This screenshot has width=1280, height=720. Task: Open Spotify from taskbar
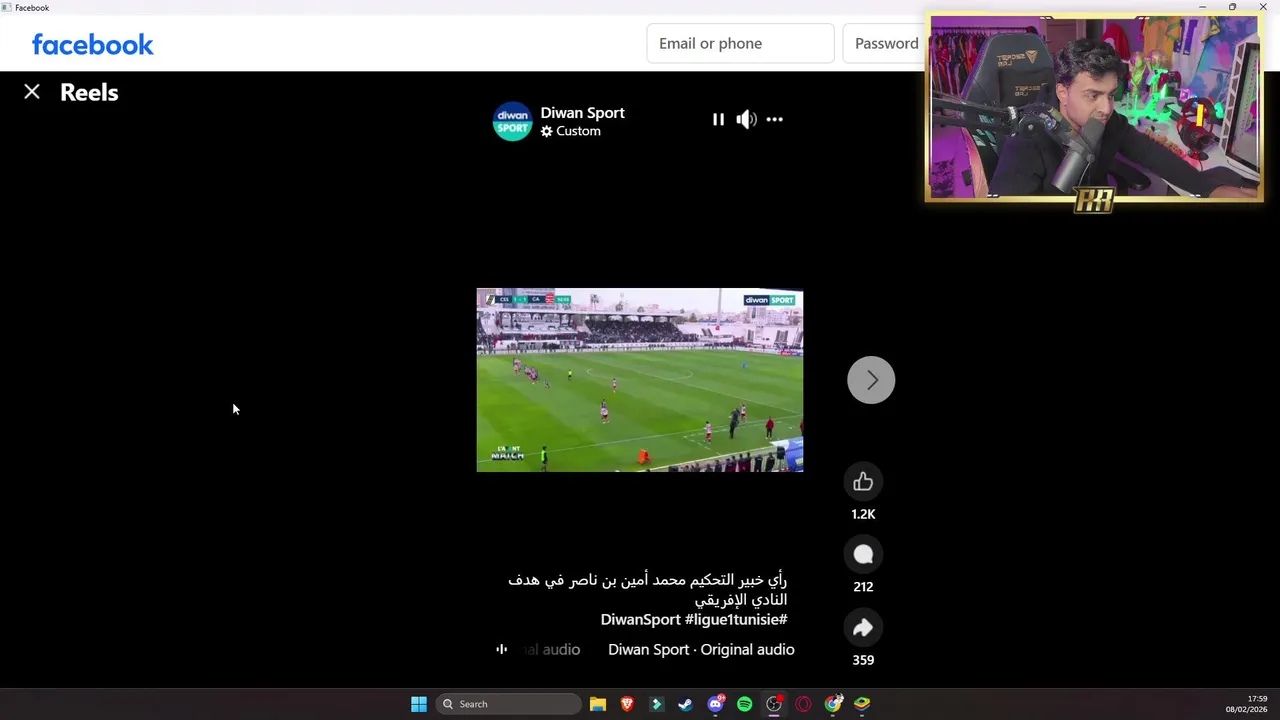(744, 704)
